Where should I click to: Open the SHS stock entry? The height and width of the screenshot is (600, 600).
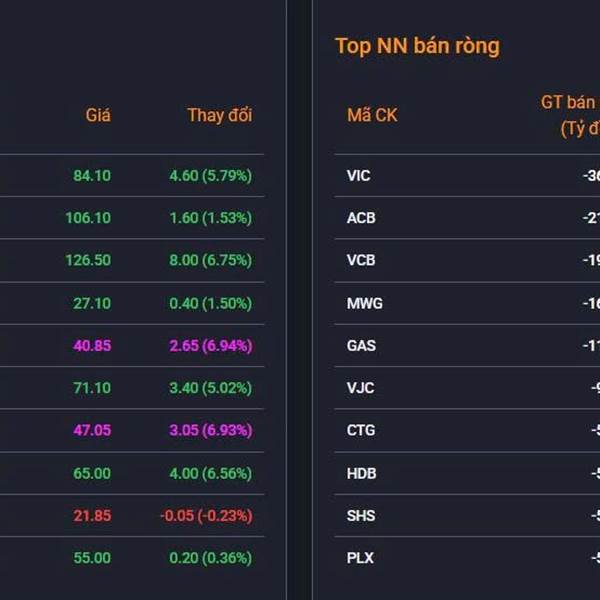pyautogui.click(x=360, y=515)
